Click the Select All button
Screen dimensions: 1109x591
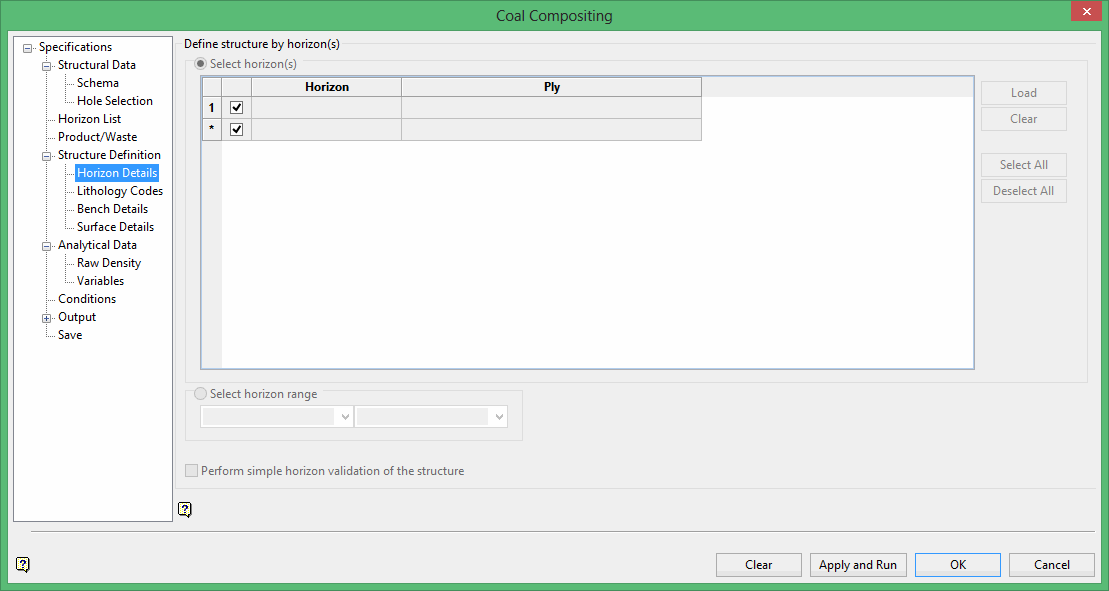click(x=1023, y=165)
